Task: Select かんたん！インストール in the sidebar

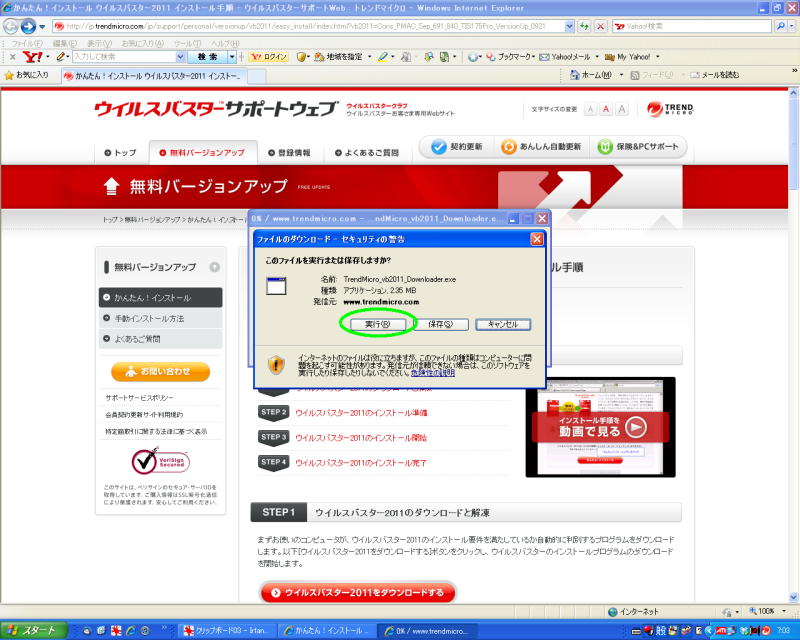Action: (x=161, y=298)
